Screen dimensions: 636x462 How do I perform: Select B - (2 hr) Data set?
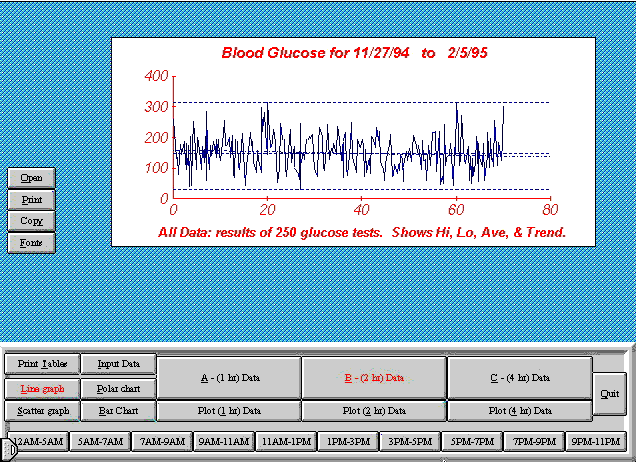[x=374, y=378]
